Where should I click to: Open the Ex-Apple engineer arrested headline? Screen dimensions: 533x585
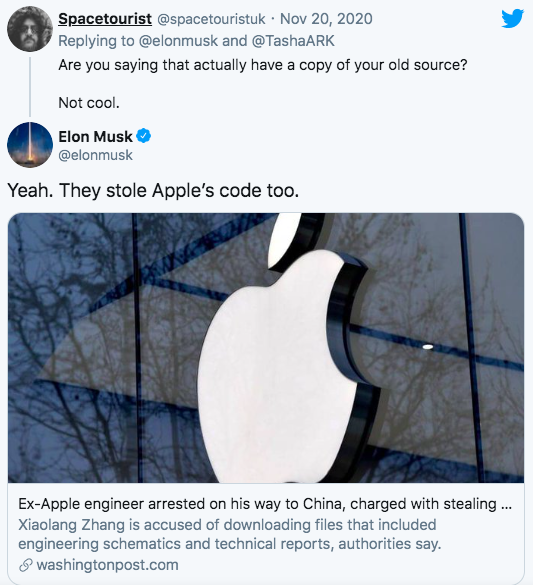[x=265, y=504]
